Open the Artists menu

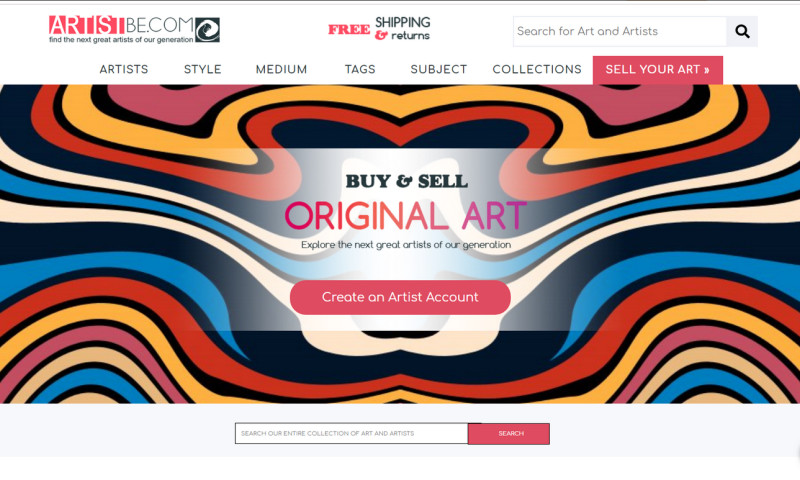(124, 69)
